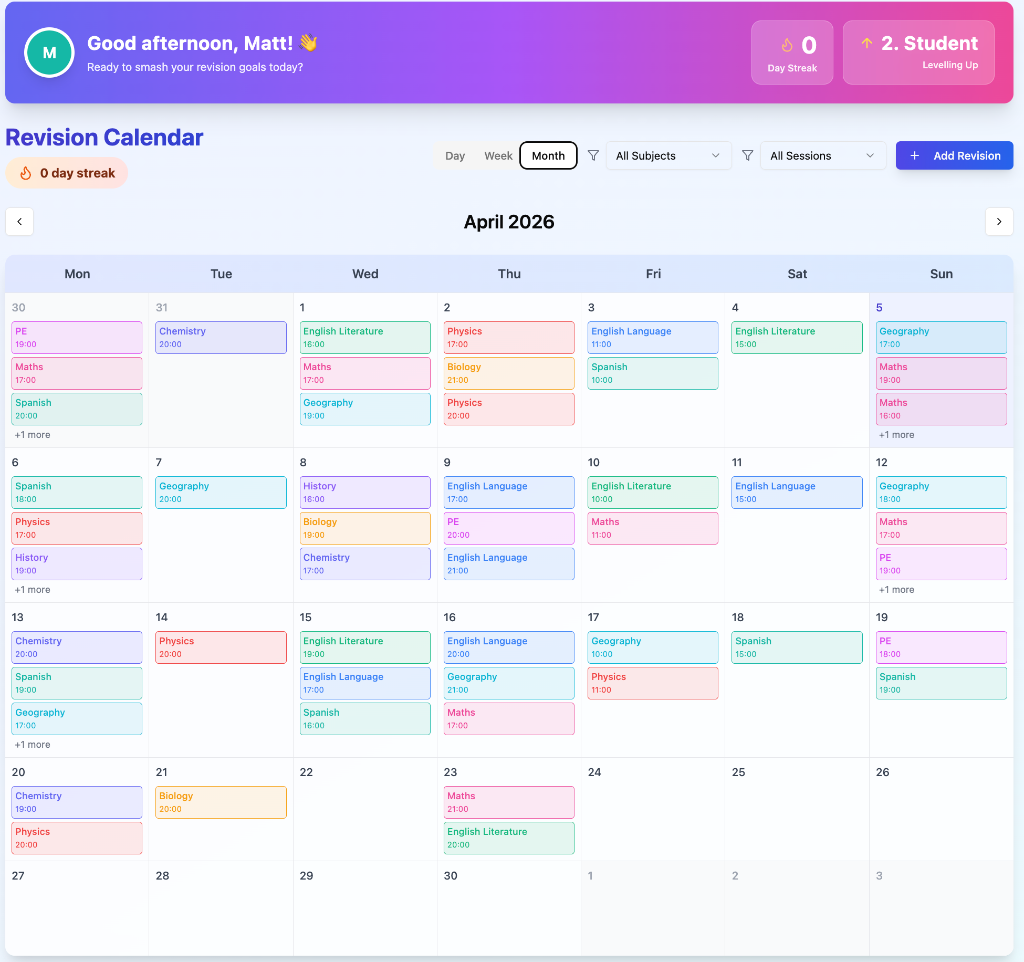Open Biology 20:00 session on April 21
Viewport: 1024px width, 962px height.
(221, 802)
